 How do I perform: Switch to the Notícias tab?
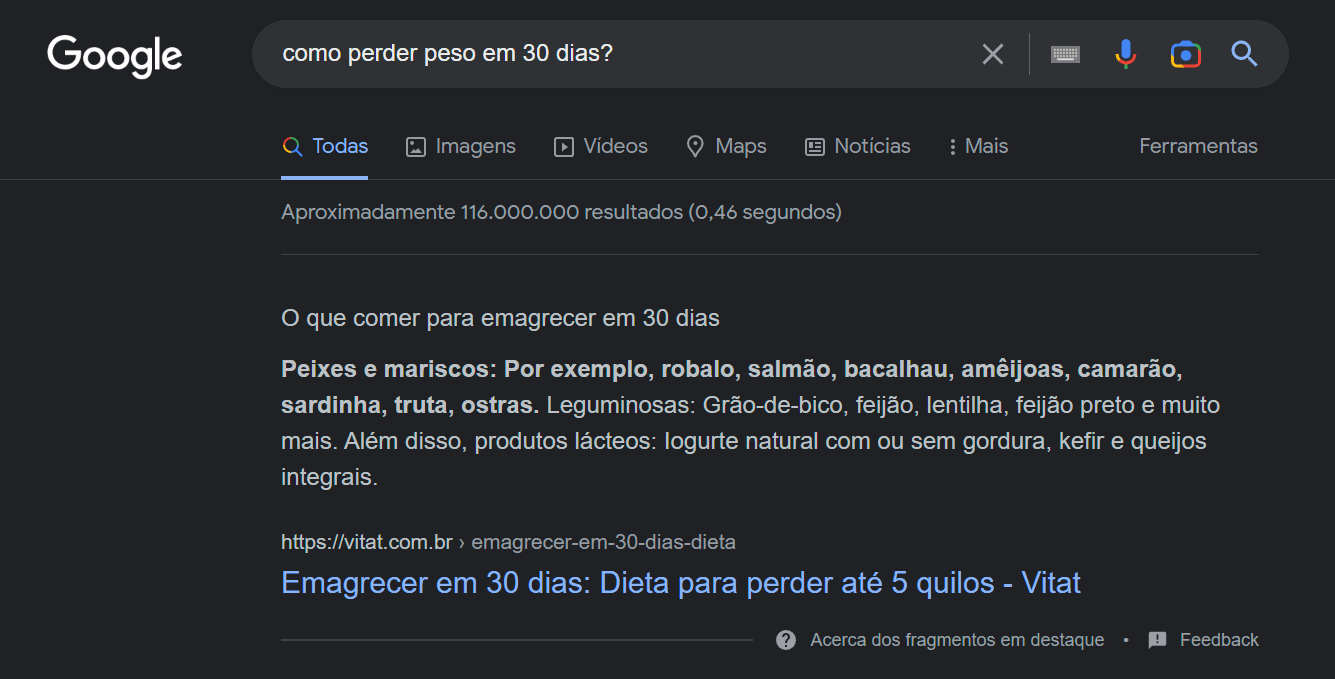pos(858,147)
